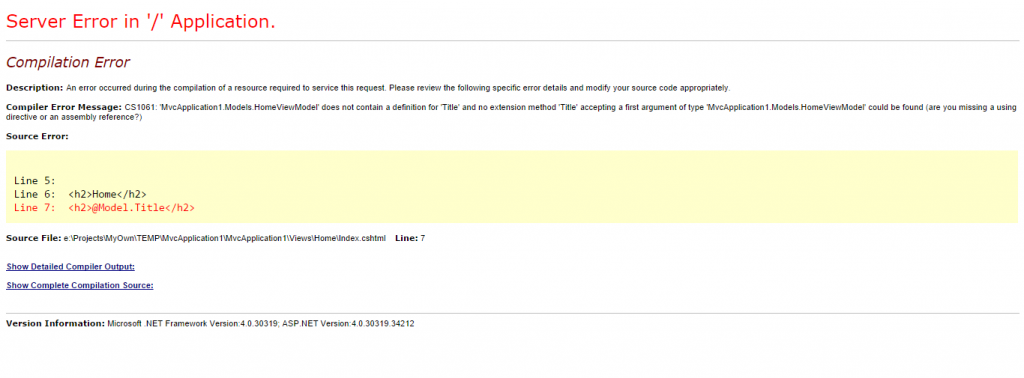Click the Source File label
1024x378 pixels.
coord(33,238)
